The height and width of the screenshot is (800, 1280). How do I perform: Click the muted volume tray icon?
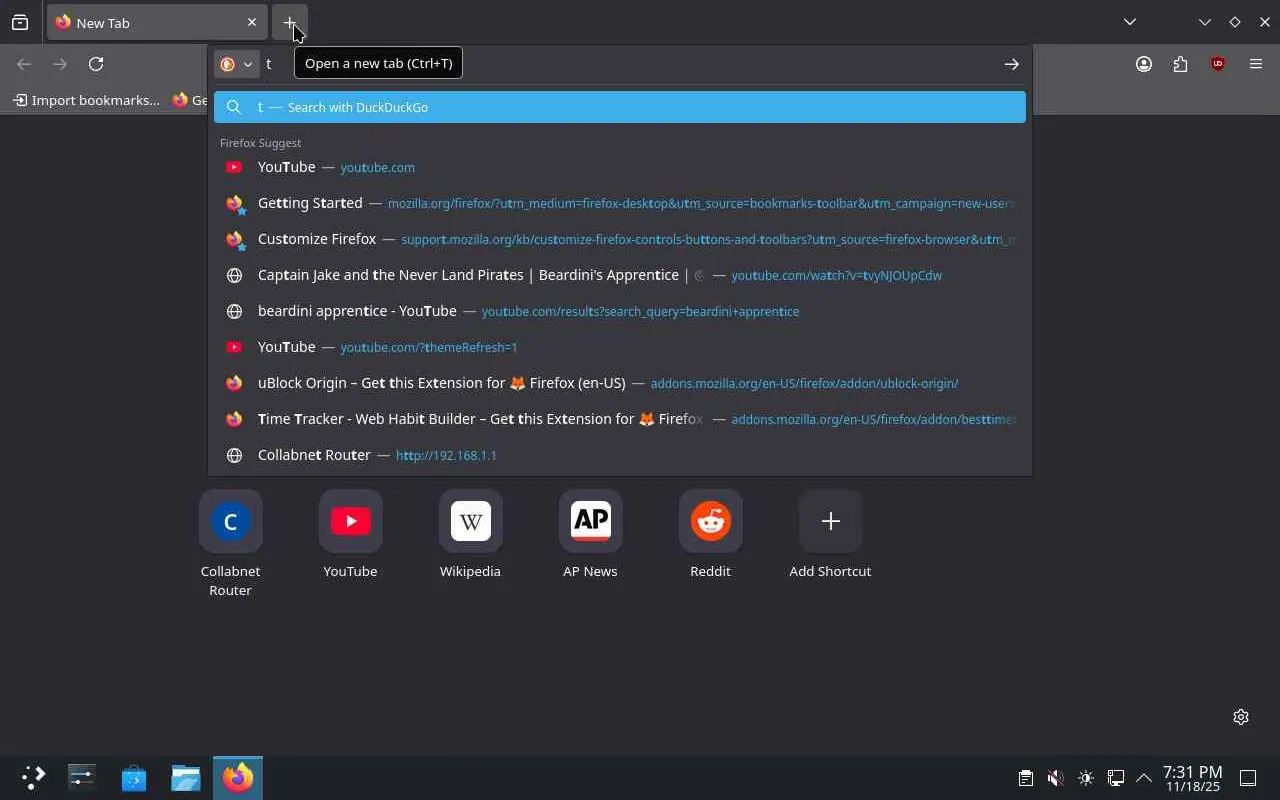(1055, 778)
